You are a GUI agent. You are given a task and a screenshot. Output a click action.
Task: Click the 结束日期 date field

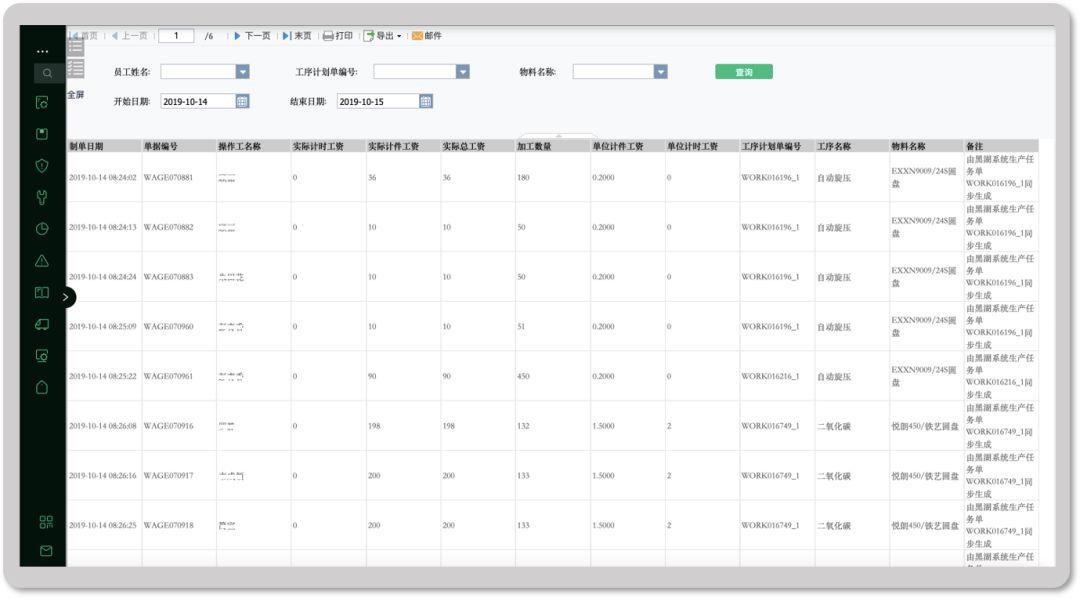coord(378,101)
